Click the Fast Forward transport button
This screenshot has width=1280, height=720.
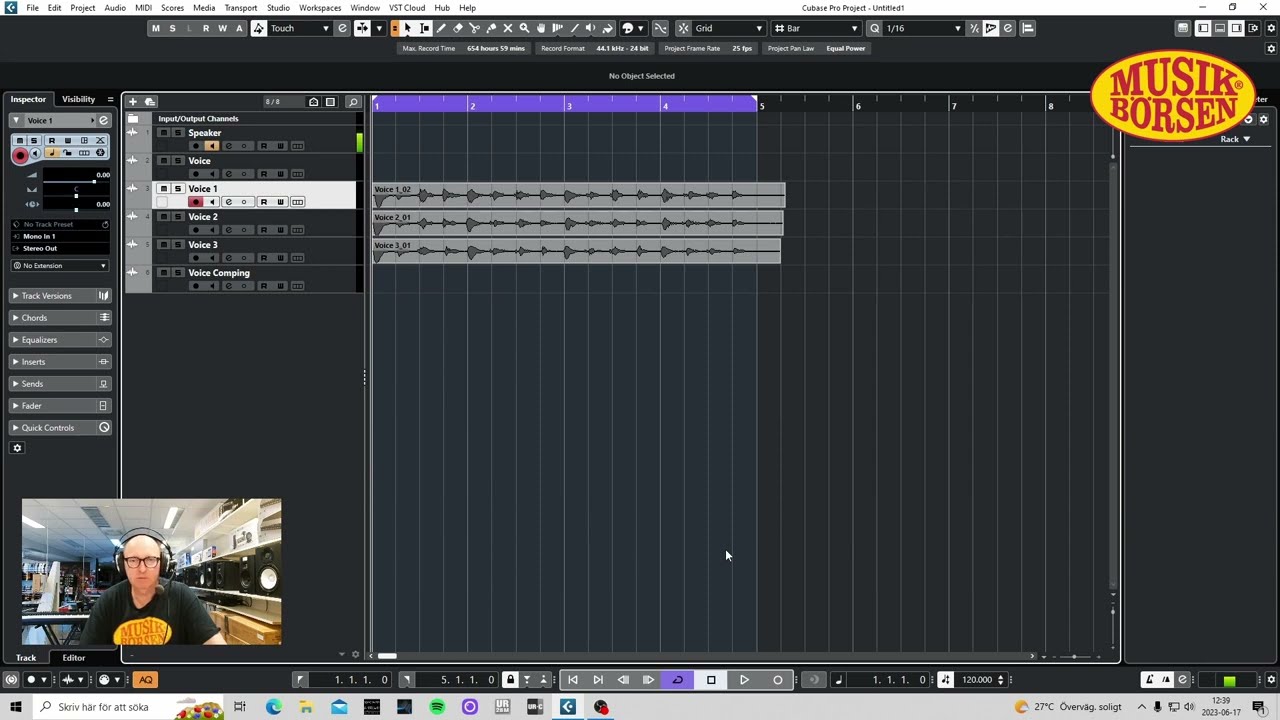pyautogui.click(x=648, y=680)
